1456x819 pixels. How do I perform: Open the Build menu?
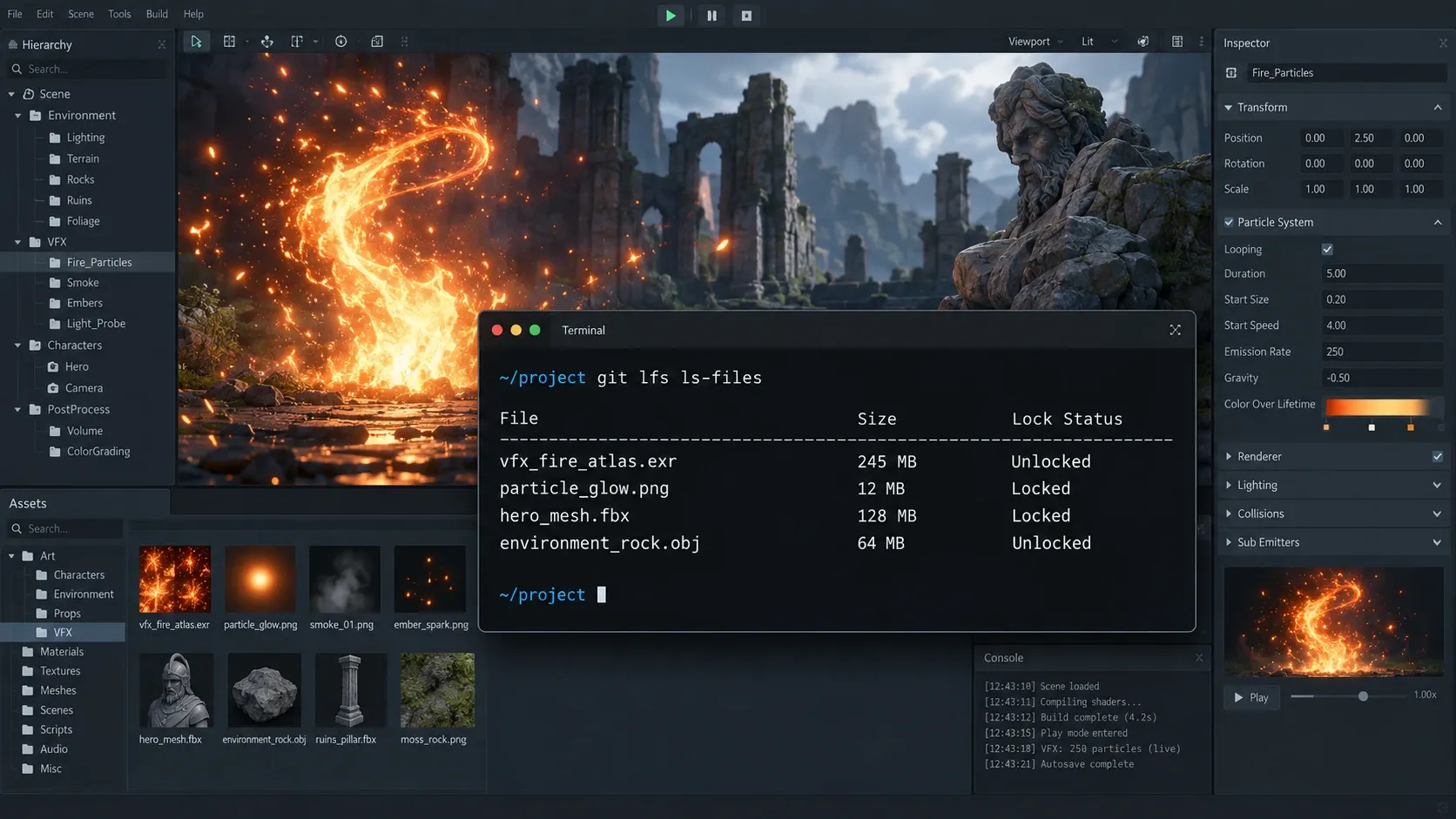coord(158,14)
